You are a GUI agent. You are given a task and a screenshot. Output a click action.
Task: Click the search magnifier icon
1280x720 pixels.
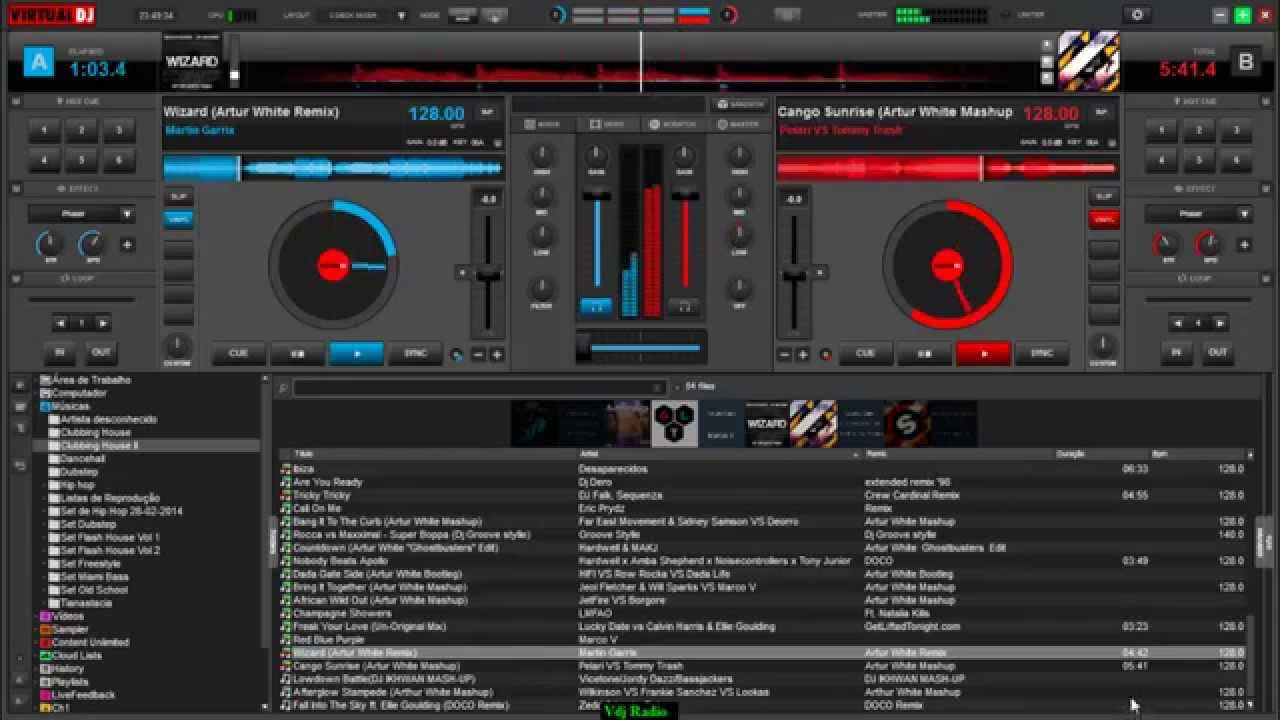tap(284, 388)
